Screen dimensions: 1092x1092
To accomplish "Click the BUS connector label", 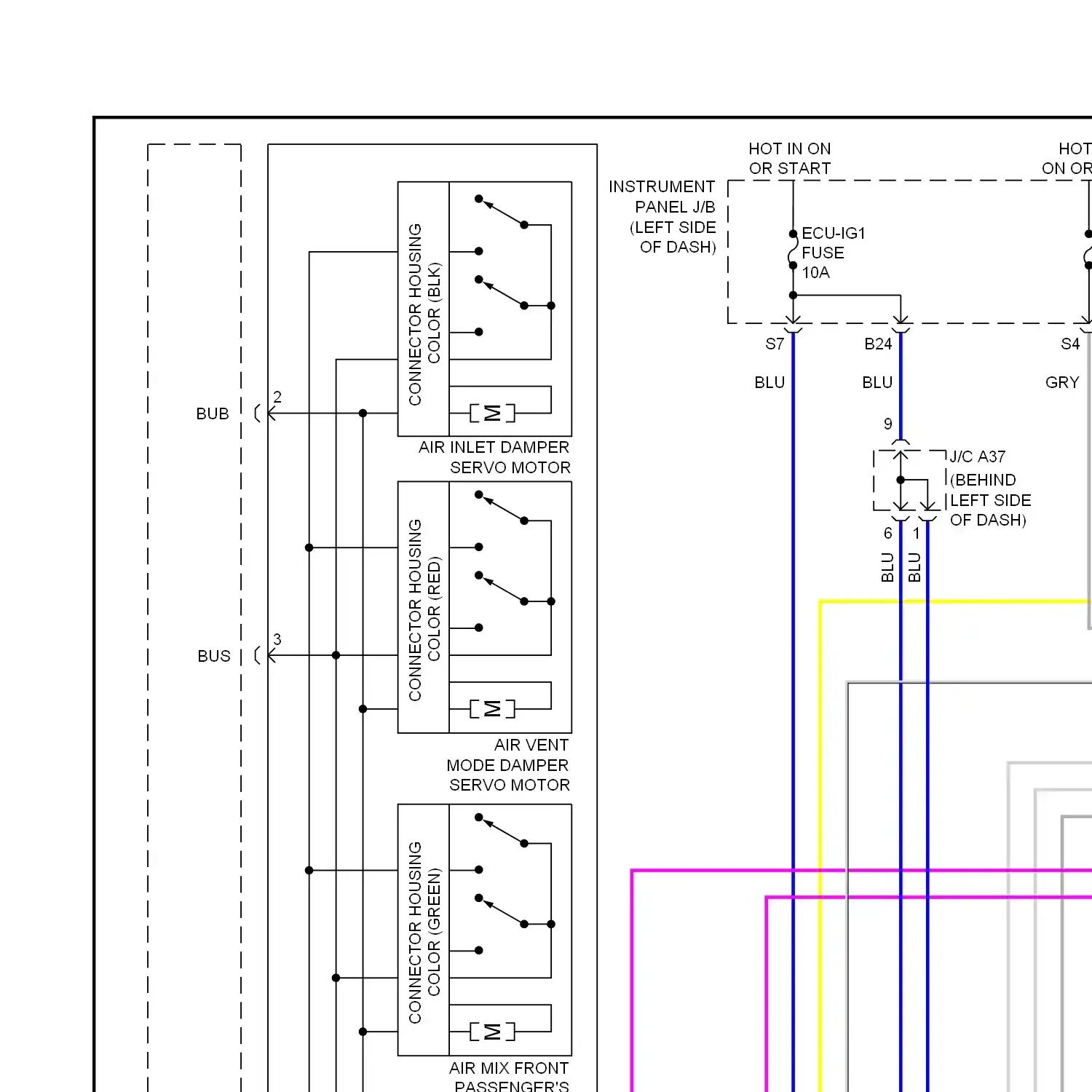I will pos(214,656).
